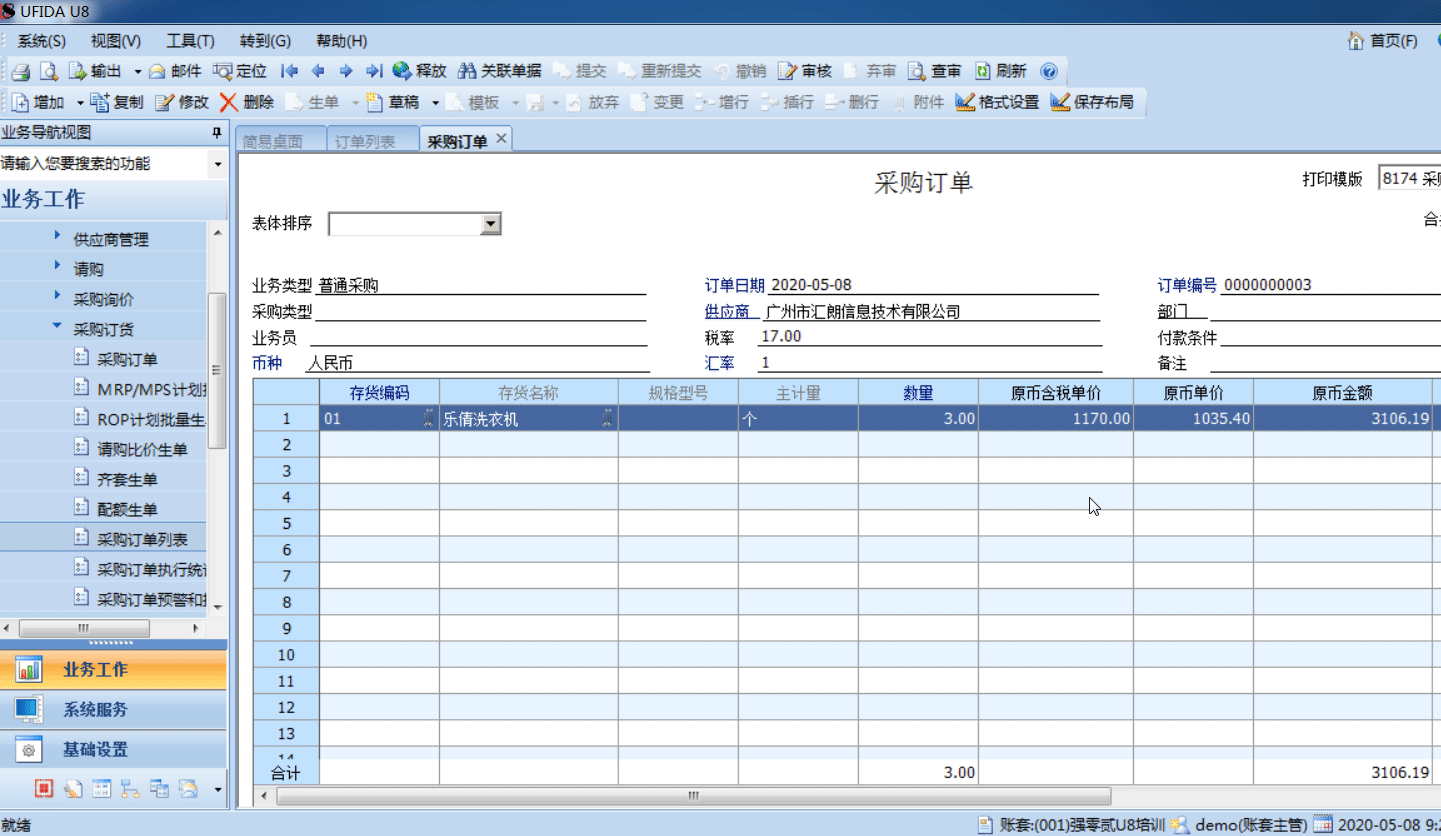Image resolution: width=1441 pixels, height=836 pixels.
Task: Click 修改 to edit the order
Action: coord(182,102)
